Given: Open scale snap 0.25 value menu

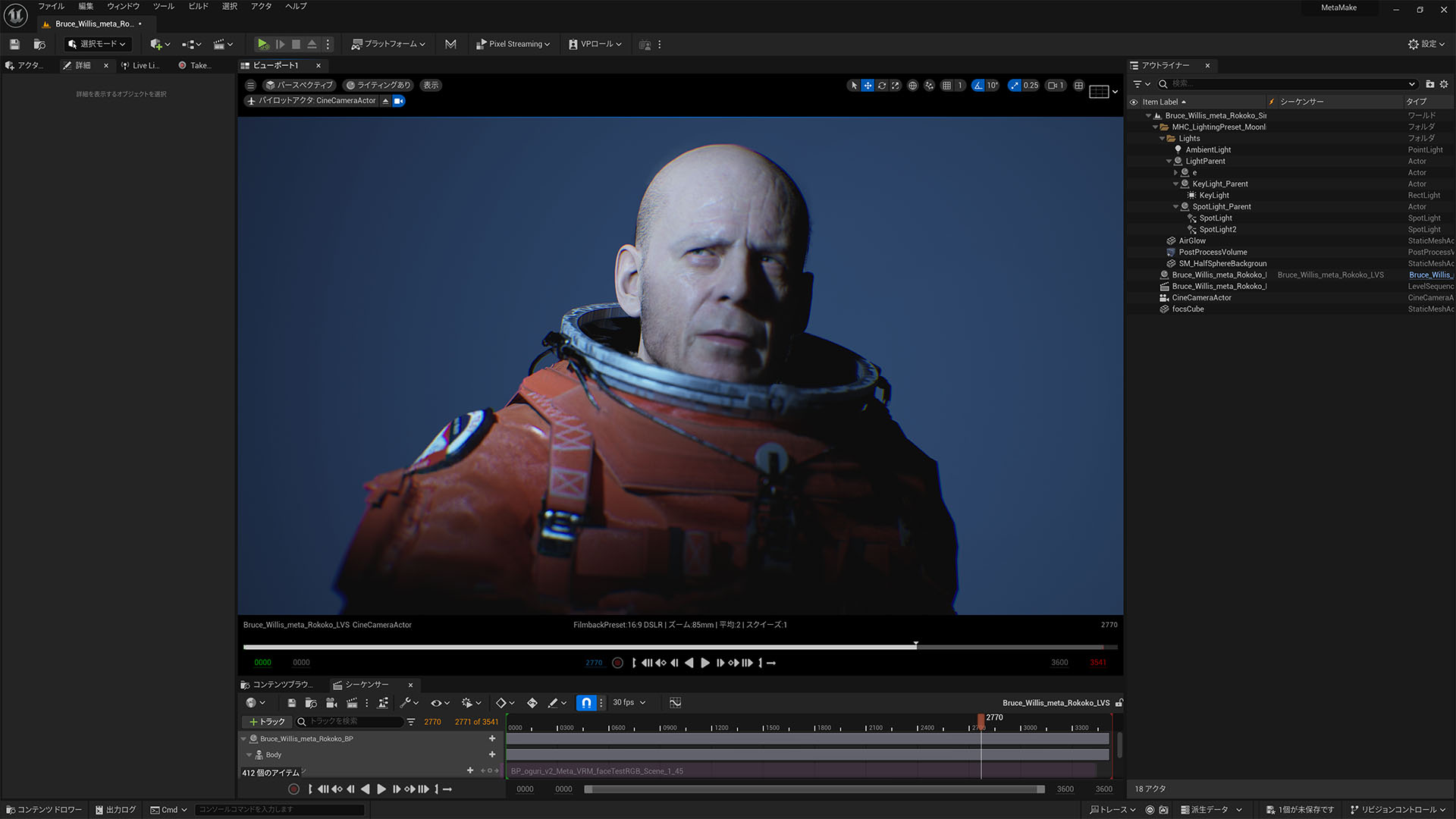Looking at the screenshot, I should click(1031, 86).
